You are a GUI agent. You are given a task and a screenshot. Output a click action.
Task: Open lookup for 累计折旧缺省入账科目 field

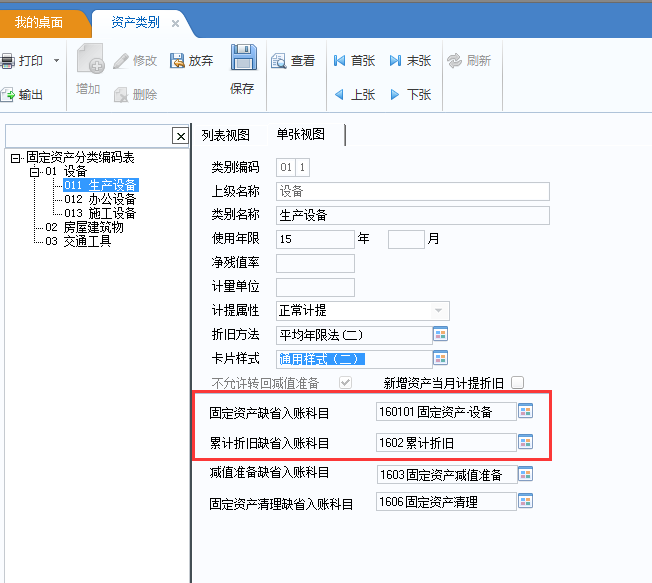point(526,442)
